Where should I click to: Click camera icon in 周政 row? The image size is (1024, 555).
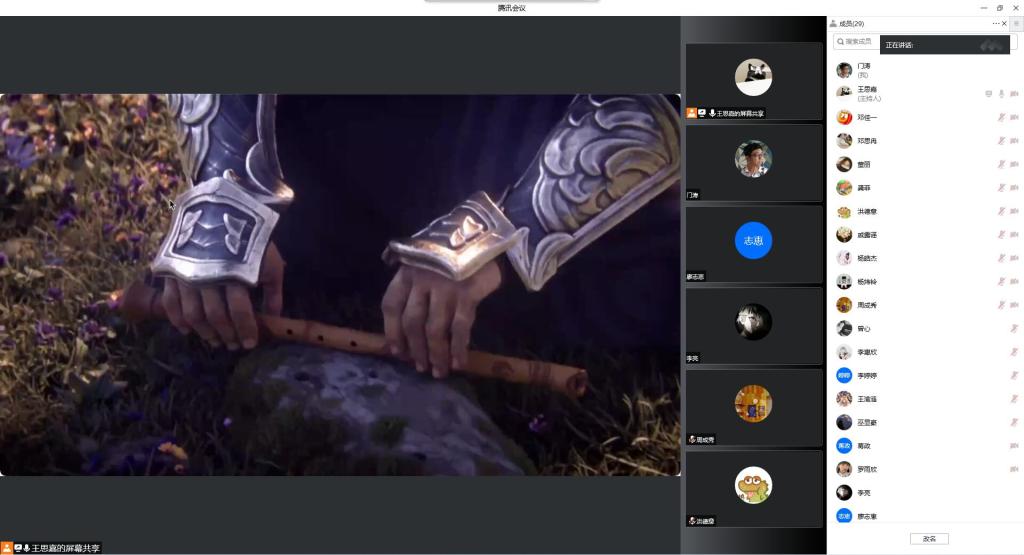1014,446
